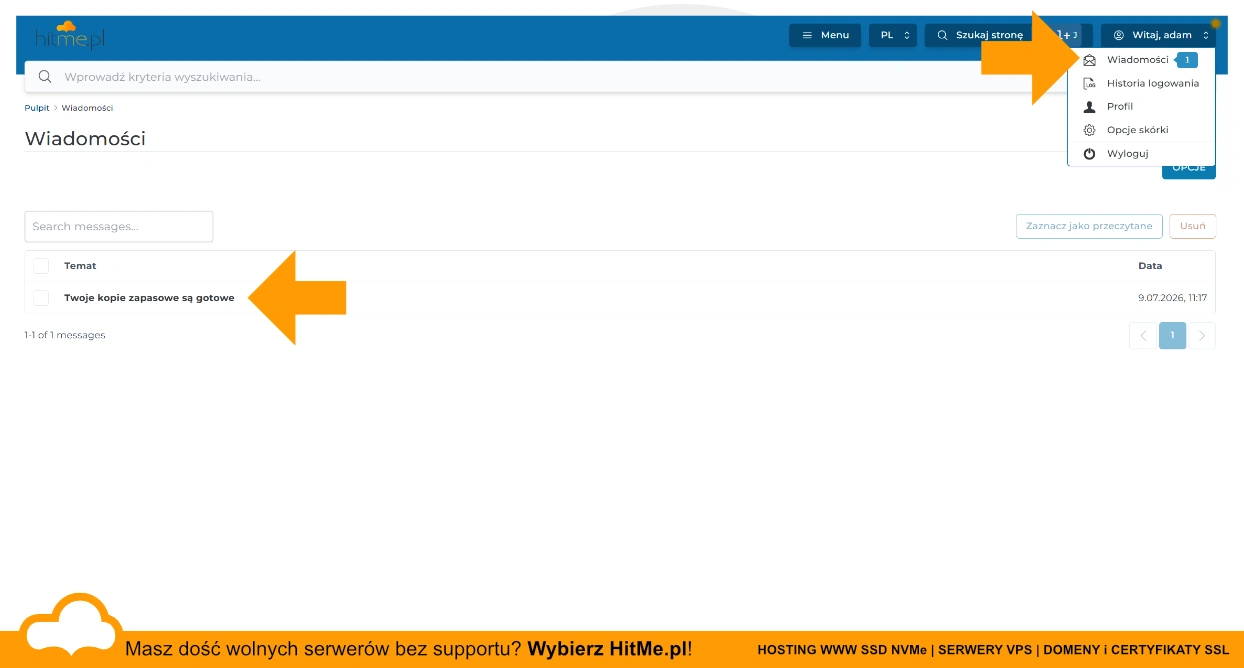The image size is (1244, 668).
Task: Click the Historia logowania log icon
Action: [x=1089, y=83]
